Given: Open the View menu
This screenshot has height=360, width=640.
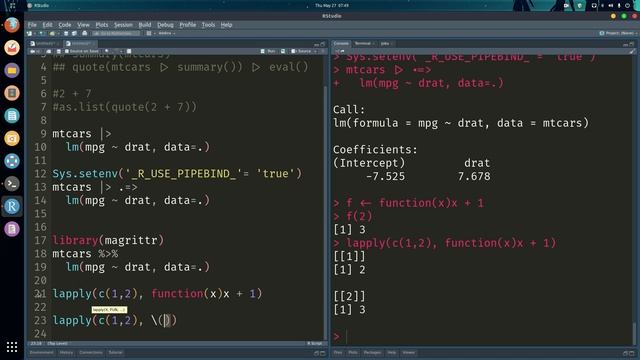Looking at the screenshot, I should tap(83, 25).
